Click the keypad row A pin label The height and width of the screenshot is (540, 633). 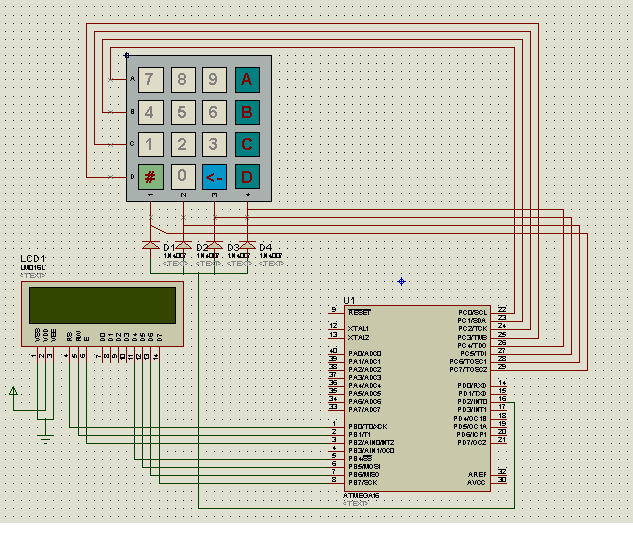132,79
